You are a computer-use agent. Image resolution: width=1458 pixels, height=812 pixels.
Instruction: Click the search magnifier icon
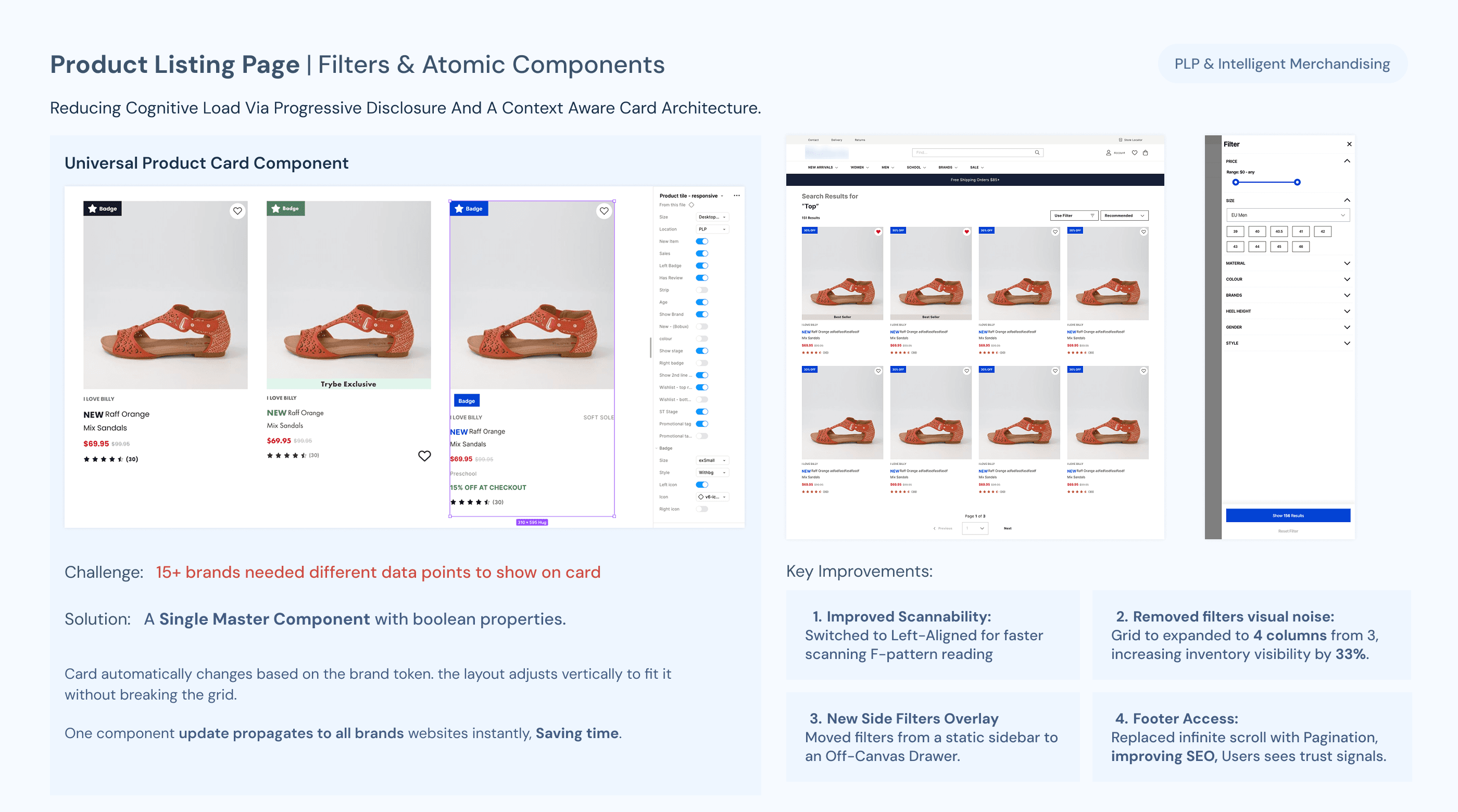1037,152
